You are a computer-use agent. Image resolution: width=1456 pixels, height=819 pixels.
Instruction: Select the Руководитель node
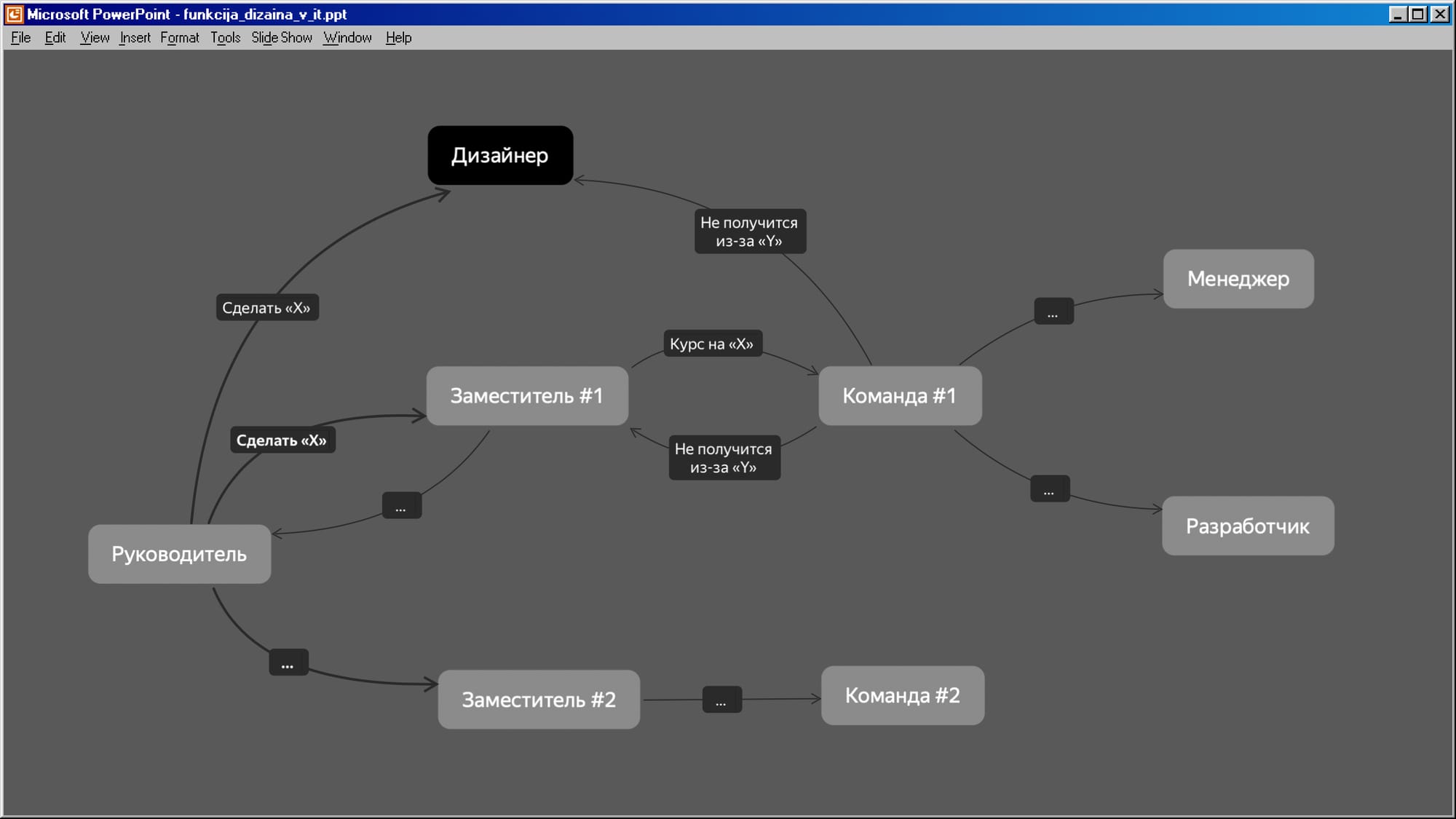(x=179, y=554)
